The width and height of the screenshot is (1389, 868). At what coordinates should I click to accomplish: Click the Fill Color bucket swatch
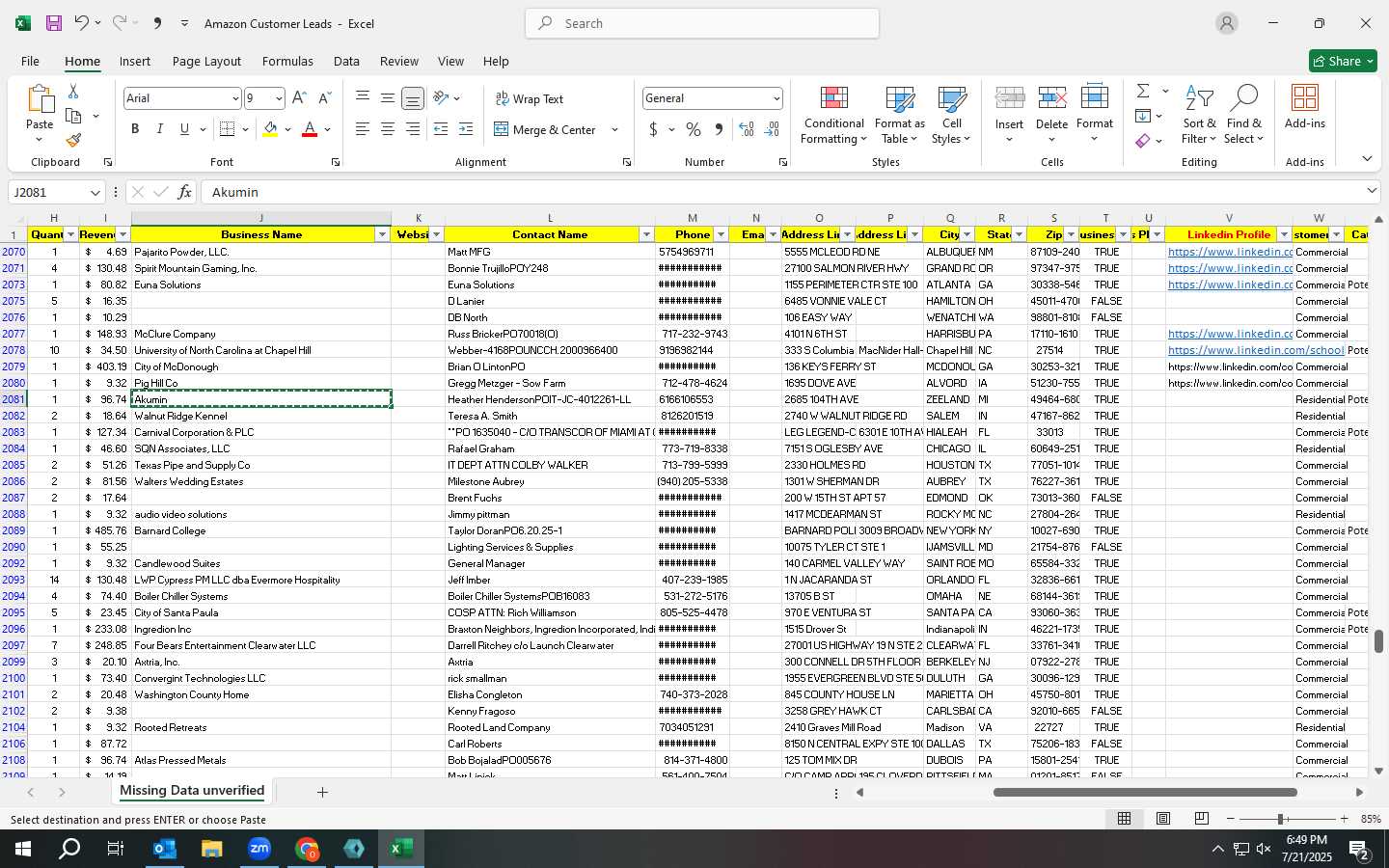pos(270,129)
